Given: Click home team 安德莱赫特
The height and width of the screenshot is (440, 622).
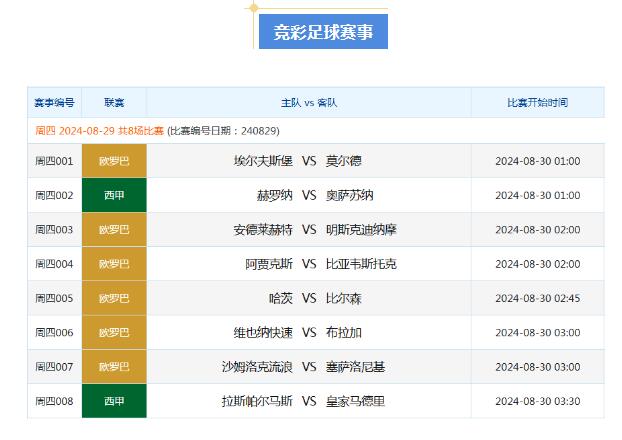Looking at the screenshot, I should [263, 230].
